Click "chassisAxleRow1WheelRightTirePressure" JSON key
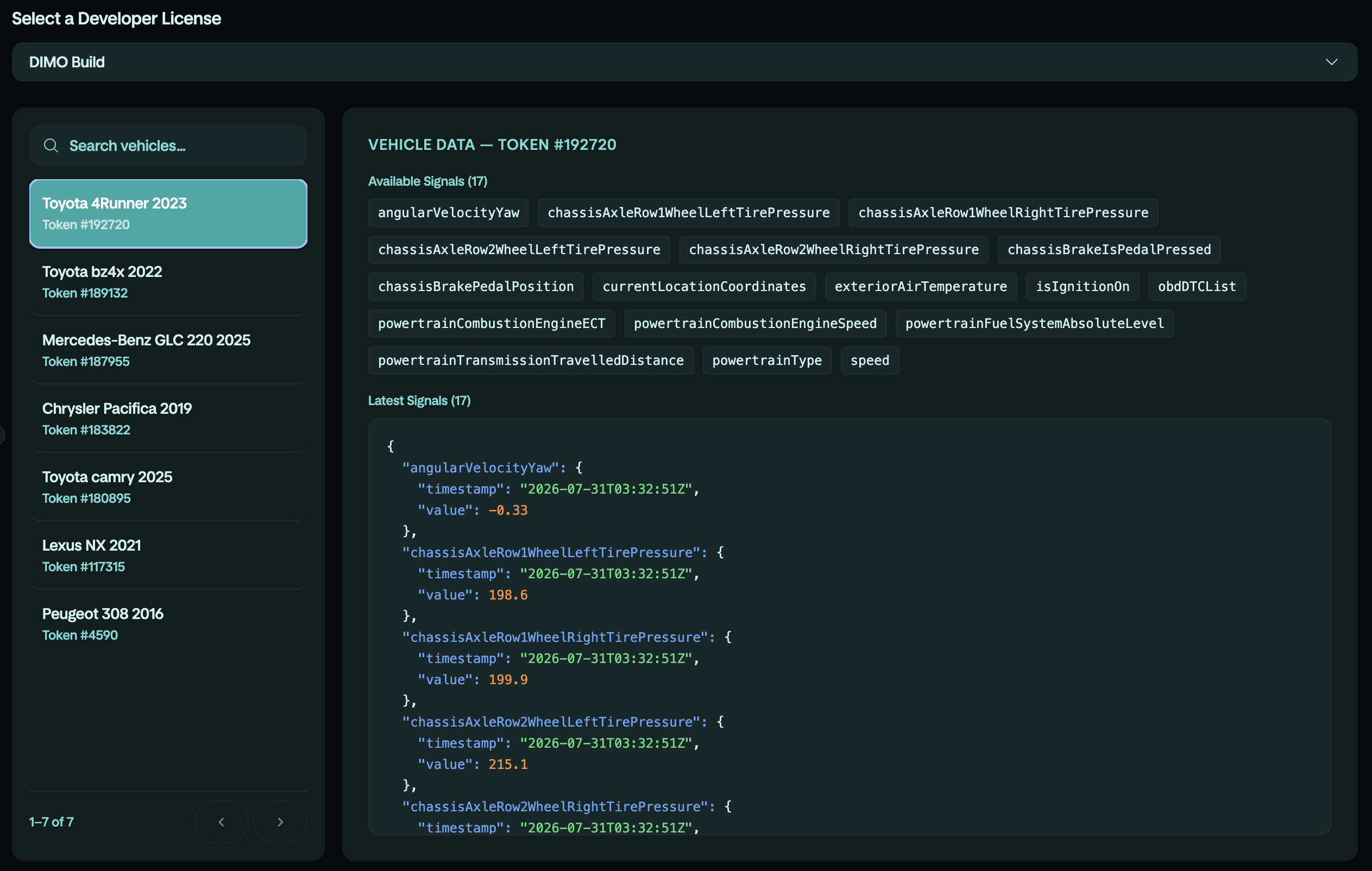Viewport: 1372px width, 871px height. click(x=555, y=638)
